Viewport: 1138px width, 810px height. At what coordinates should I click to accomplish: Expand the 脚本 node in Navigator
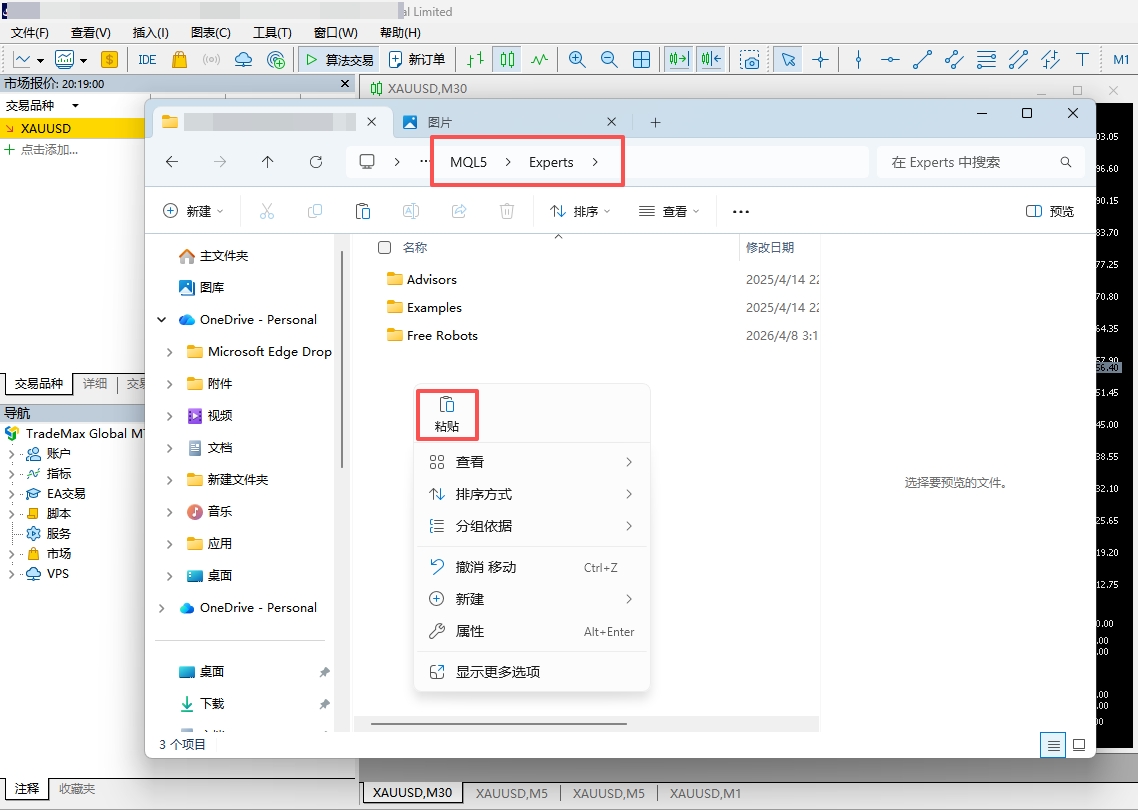[11, 514]
